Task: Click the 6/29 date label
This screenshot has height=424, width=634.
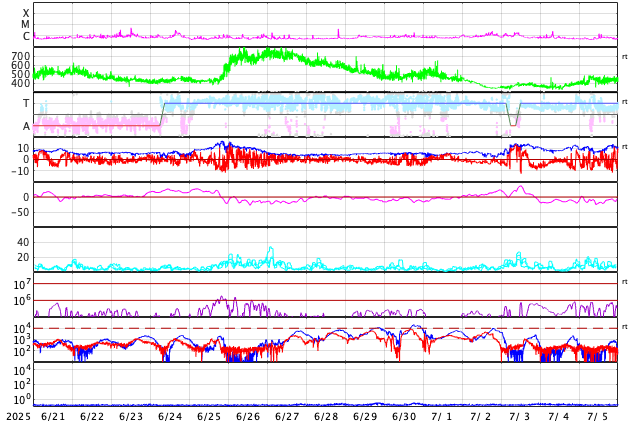Action: pos(365,417)
